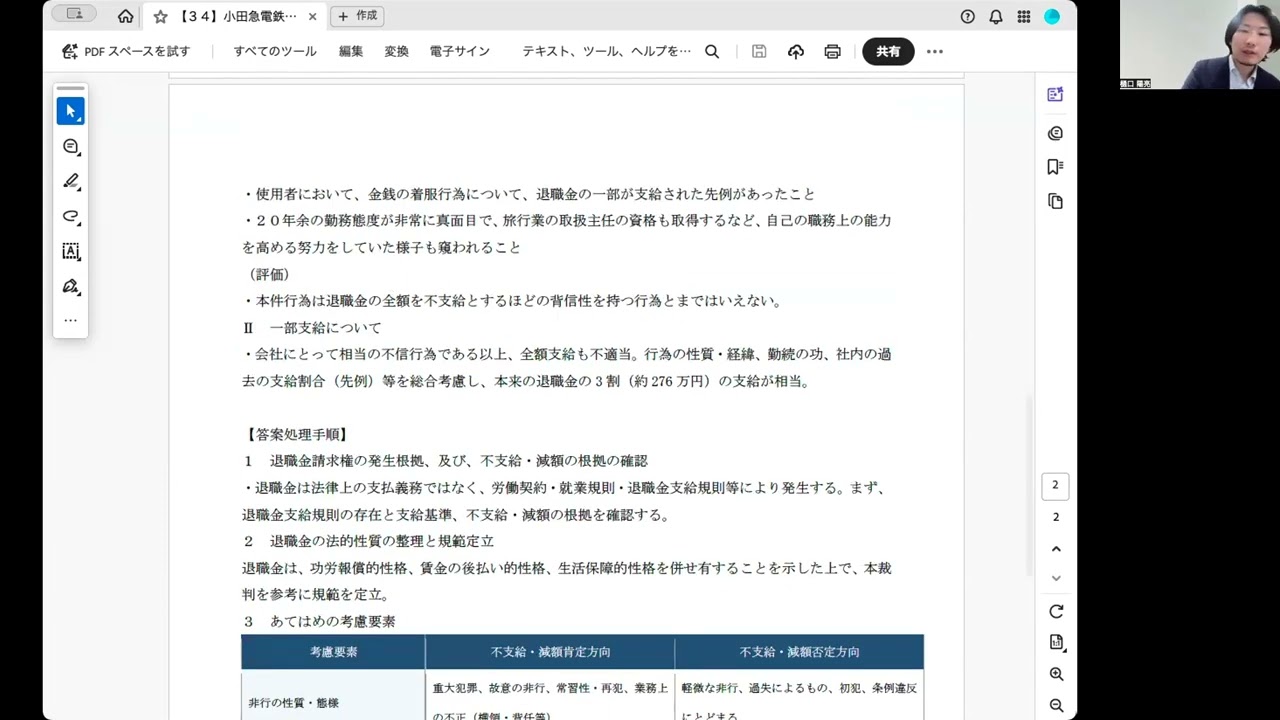Open the notifications bell icon
1280x720 pixels.
tap(996, 16)
